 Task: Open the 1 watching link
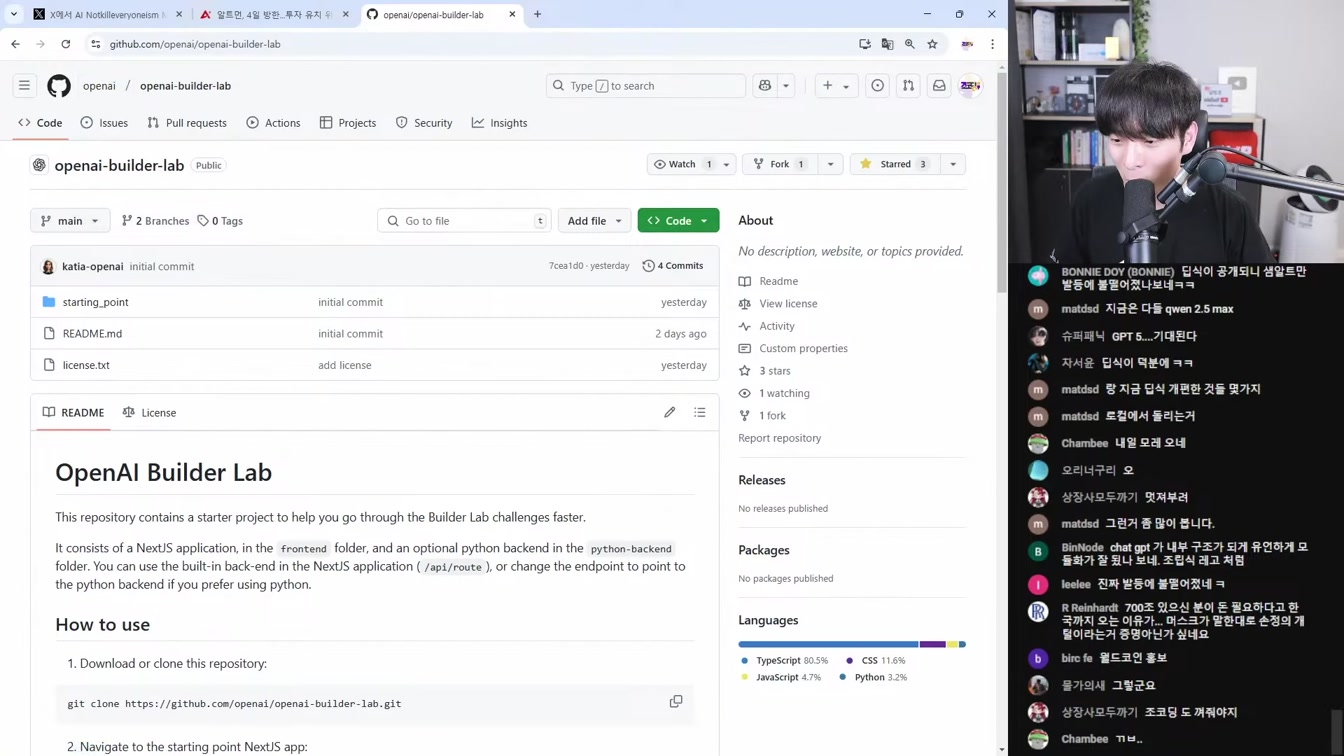(784, 393)
